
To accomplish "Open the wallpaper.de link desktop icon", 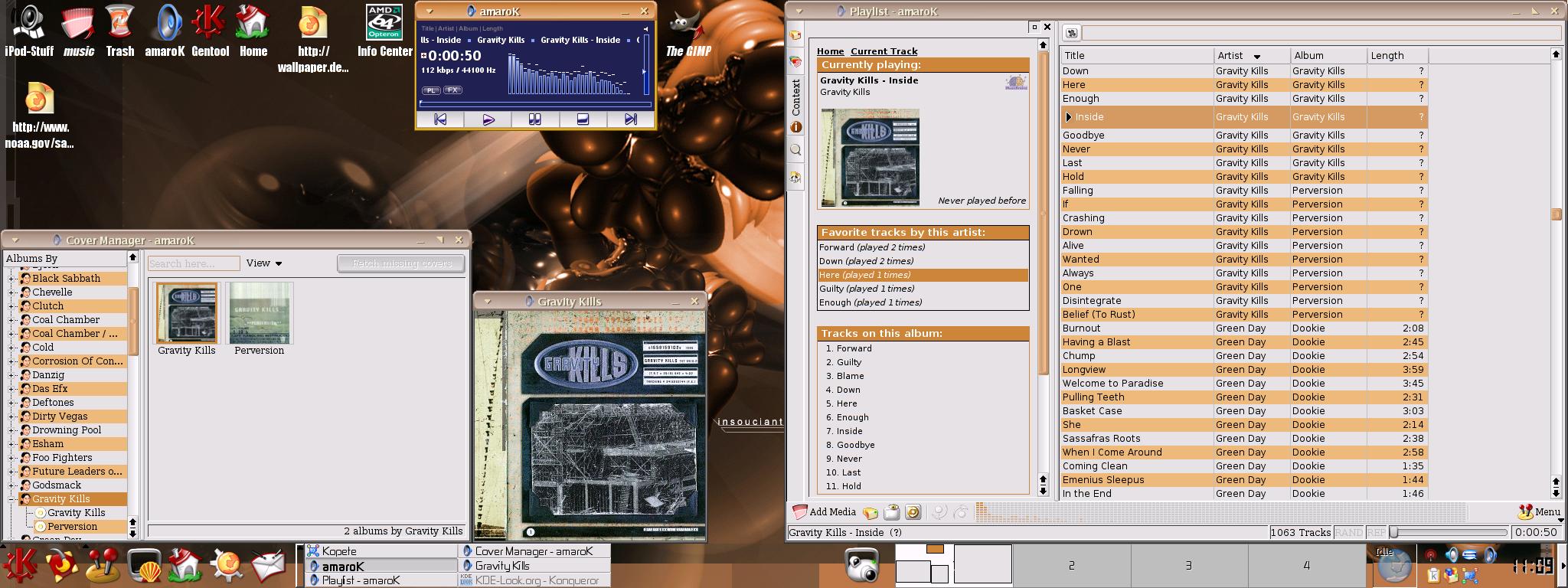I will (312, 38).
